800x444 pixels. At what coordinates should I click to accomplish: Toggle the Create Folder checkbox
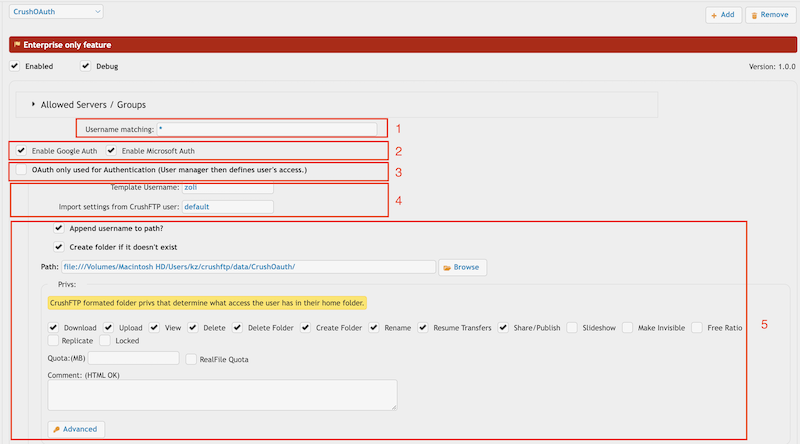pos(306,328)
